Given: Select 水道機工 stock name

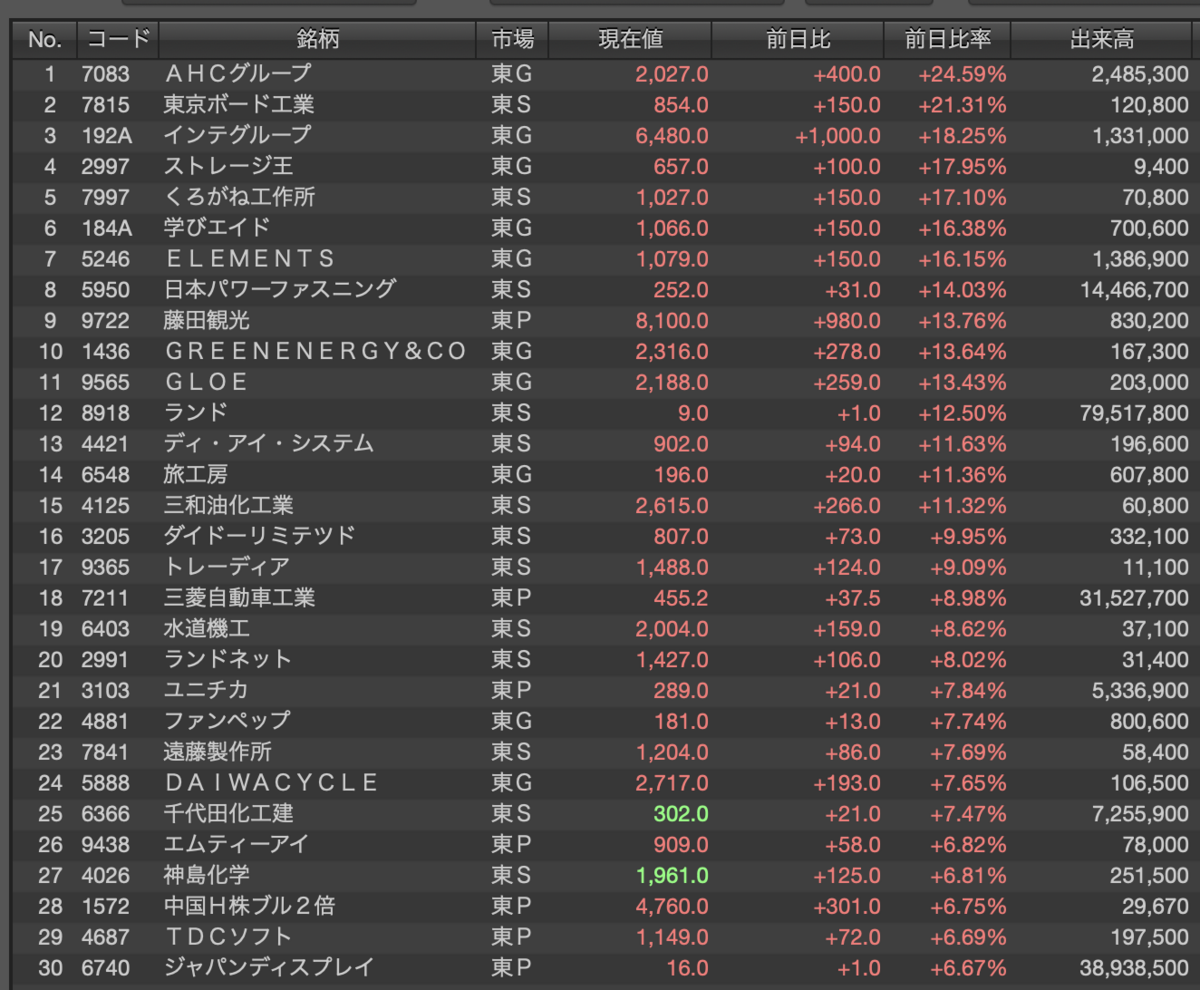Looking at the screenshot, I should 207,629.
